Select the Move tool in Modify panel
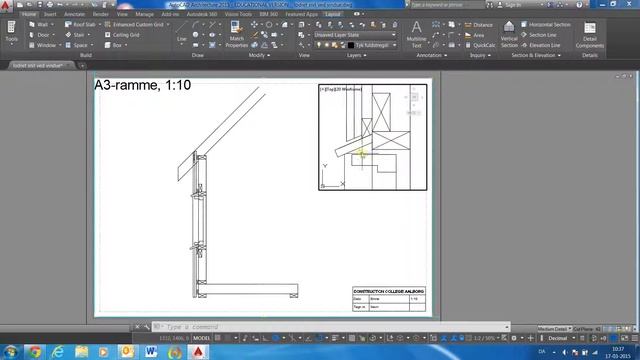This screenshot has height=360, width=640. tap(254, 24)
